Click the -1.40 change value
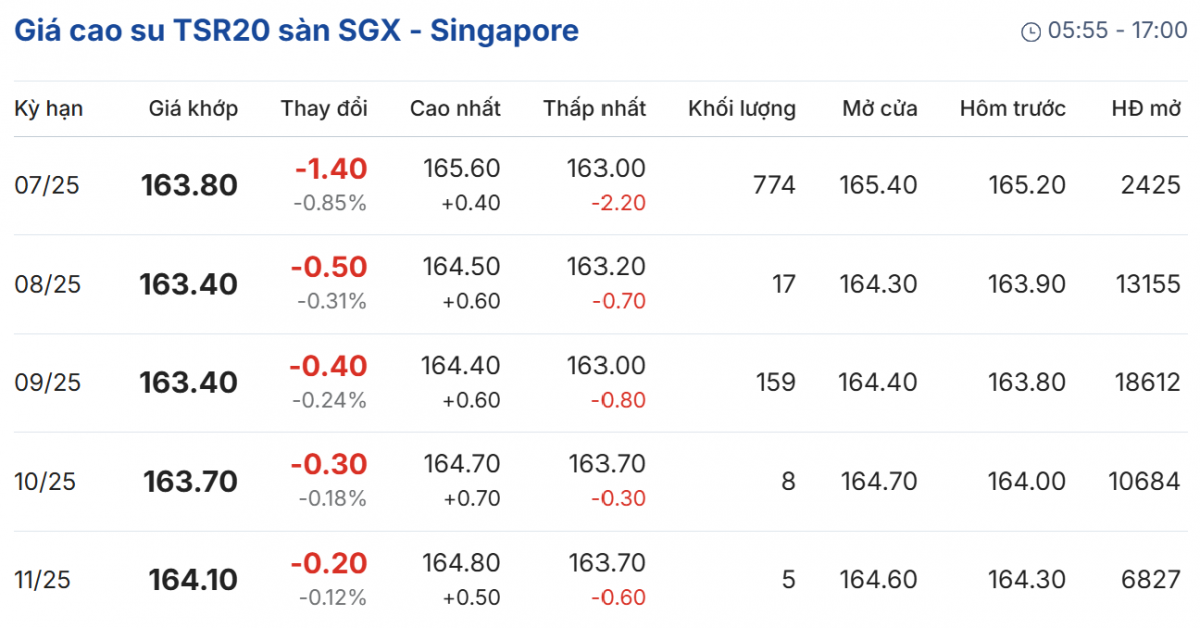Viewport: 1200px width, 628px height. [x=331, y=169]
